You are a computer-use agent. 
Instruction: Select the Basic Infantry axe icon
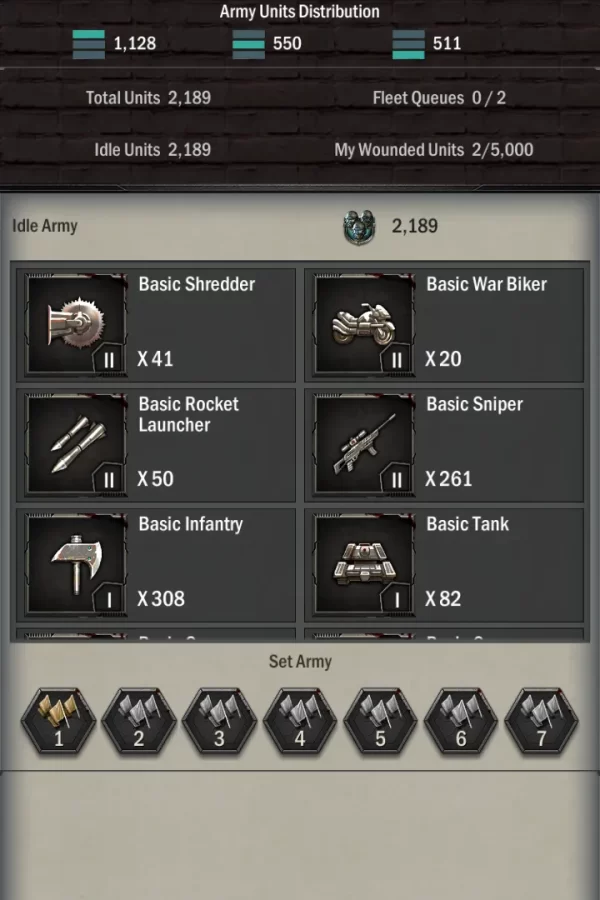coord(76,564)
